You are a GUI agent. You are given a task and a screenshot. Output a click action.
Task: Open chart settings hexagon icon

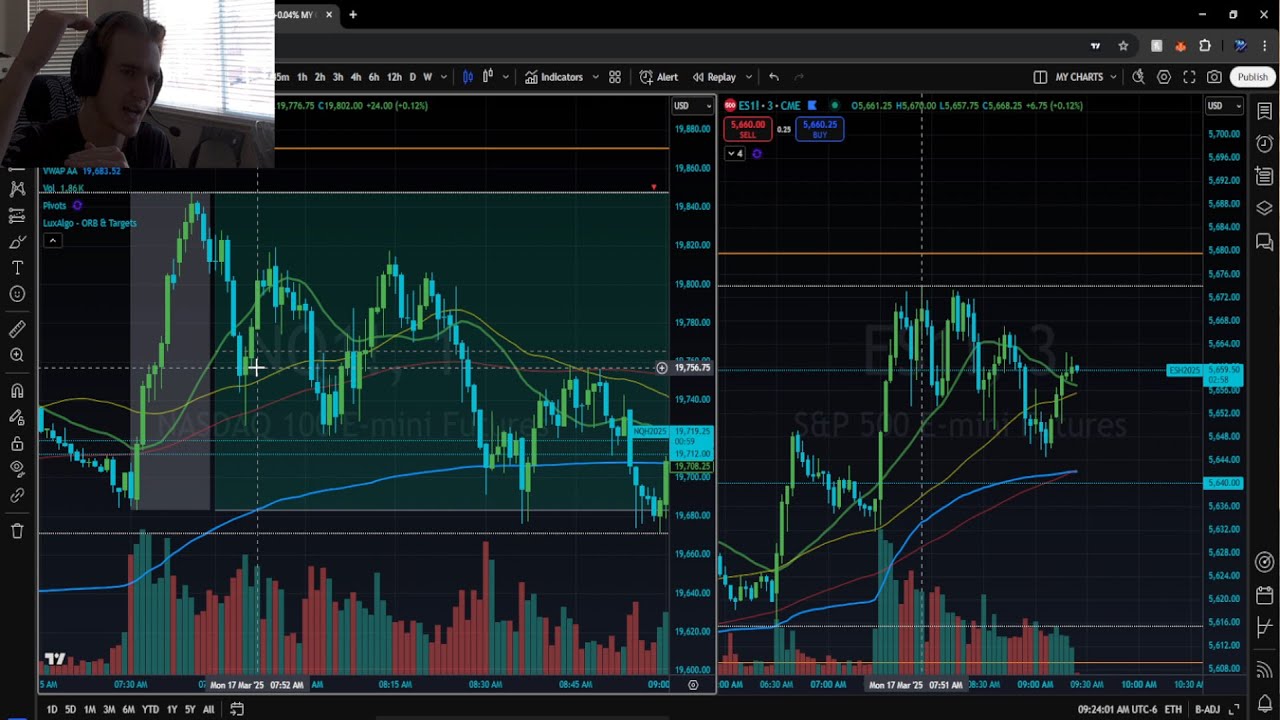click(1164, 77)
